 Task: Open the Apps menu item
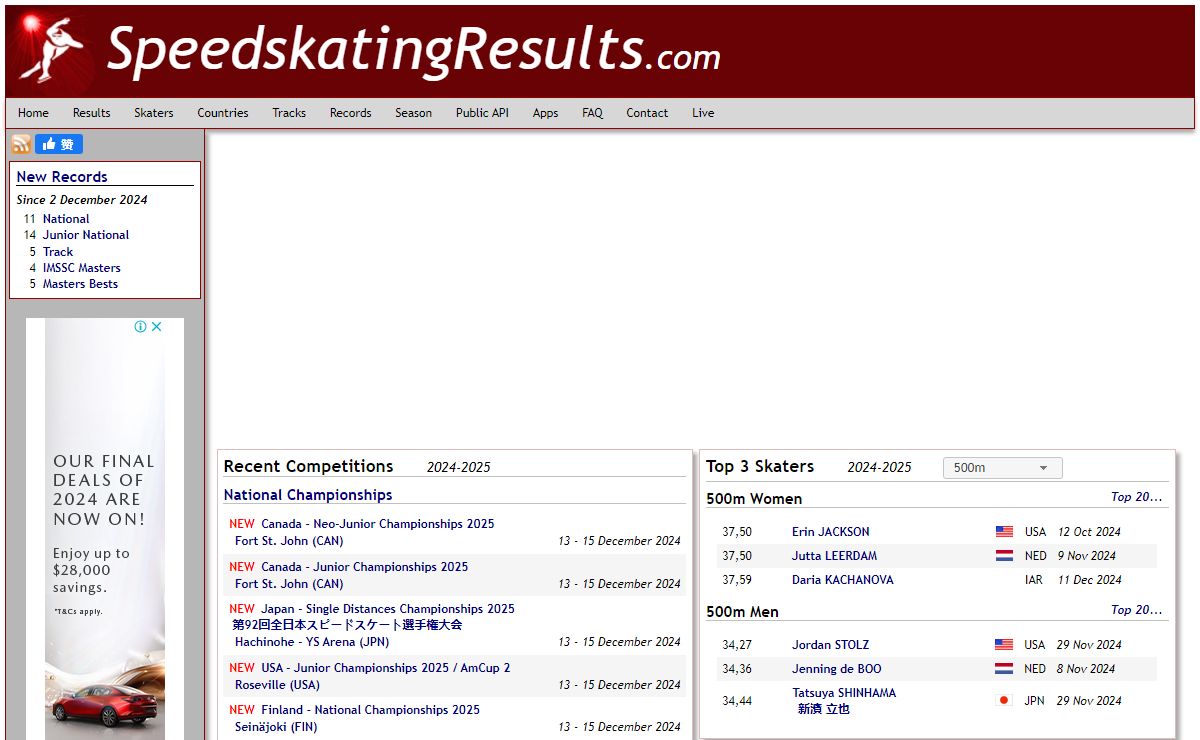545,113
